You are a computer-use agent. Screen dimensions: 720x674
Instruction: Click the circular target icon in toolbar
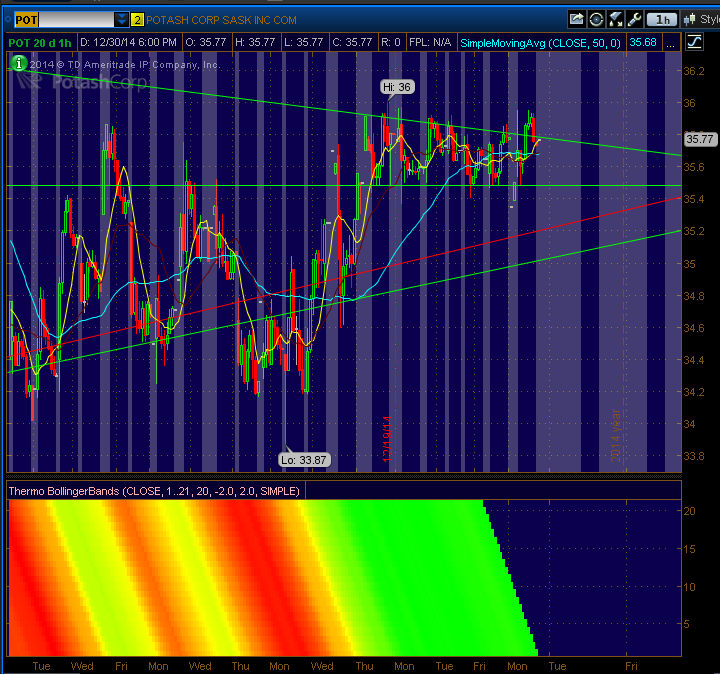[x=596, y=19]
